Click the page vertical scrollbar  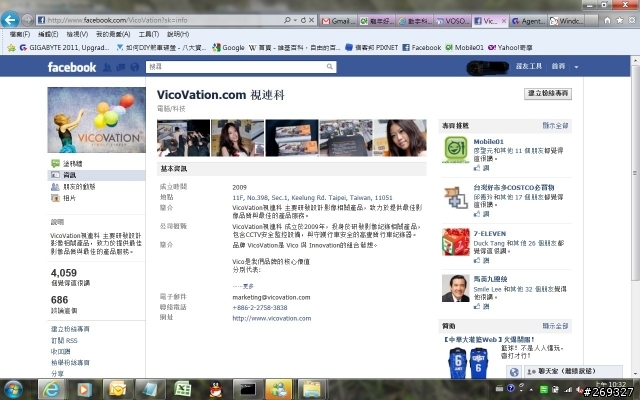635,171
